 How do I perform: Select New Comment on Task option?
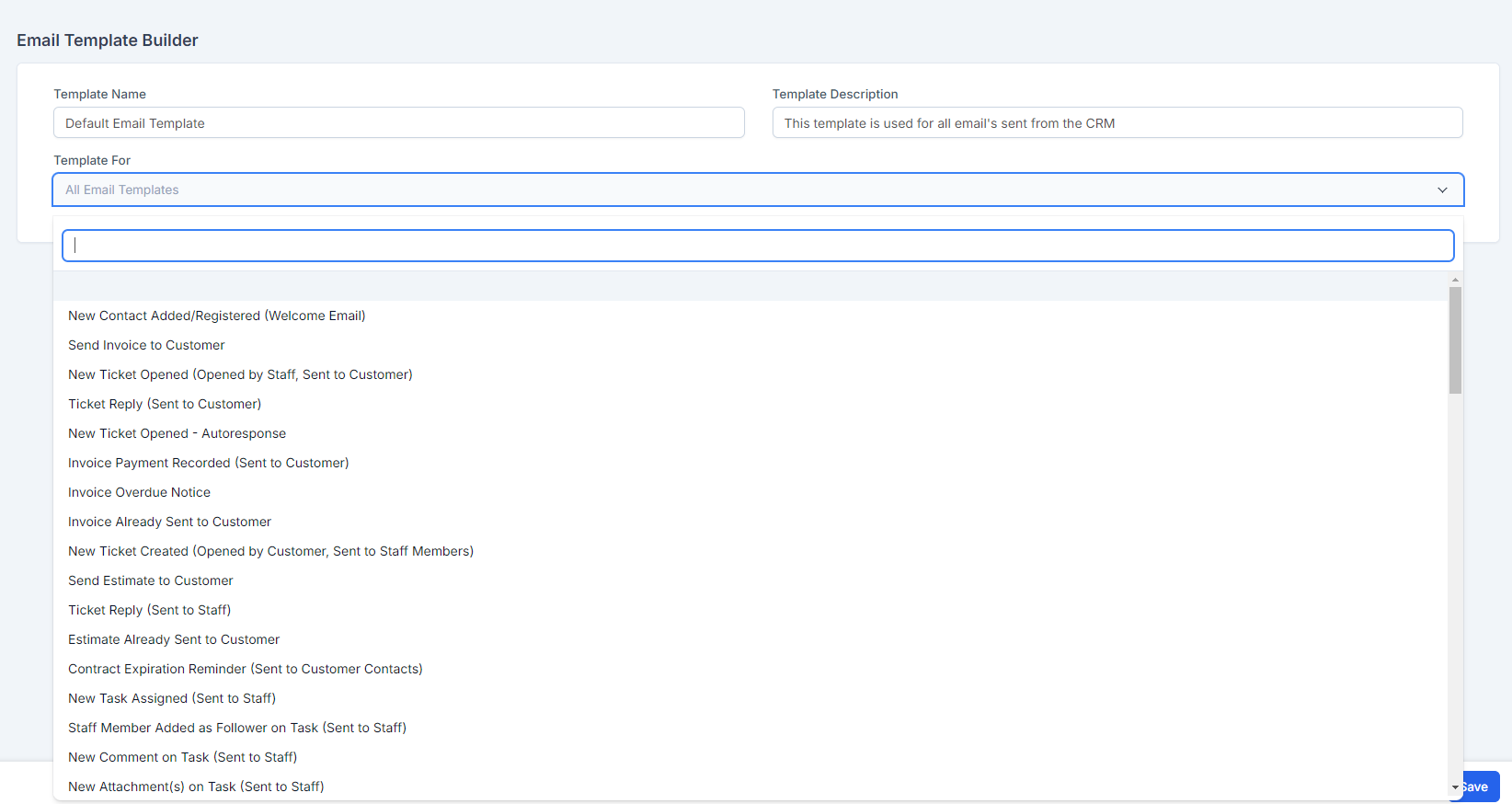click(x=182, y=757)
